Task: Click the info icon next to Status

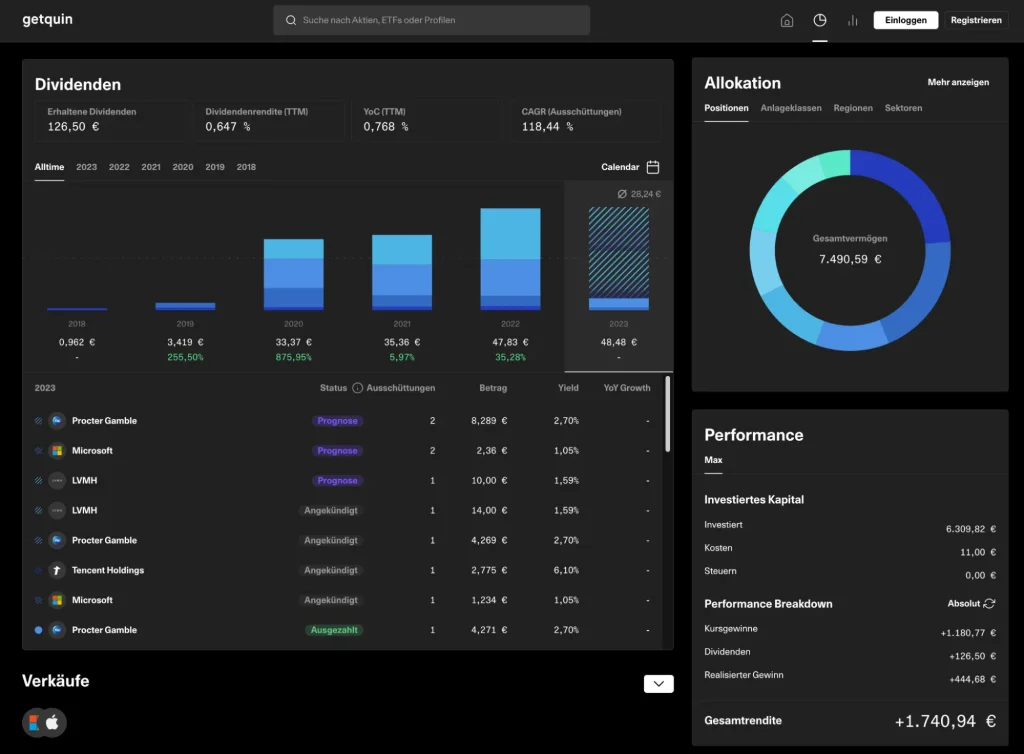Action: (x=358, y=388)
